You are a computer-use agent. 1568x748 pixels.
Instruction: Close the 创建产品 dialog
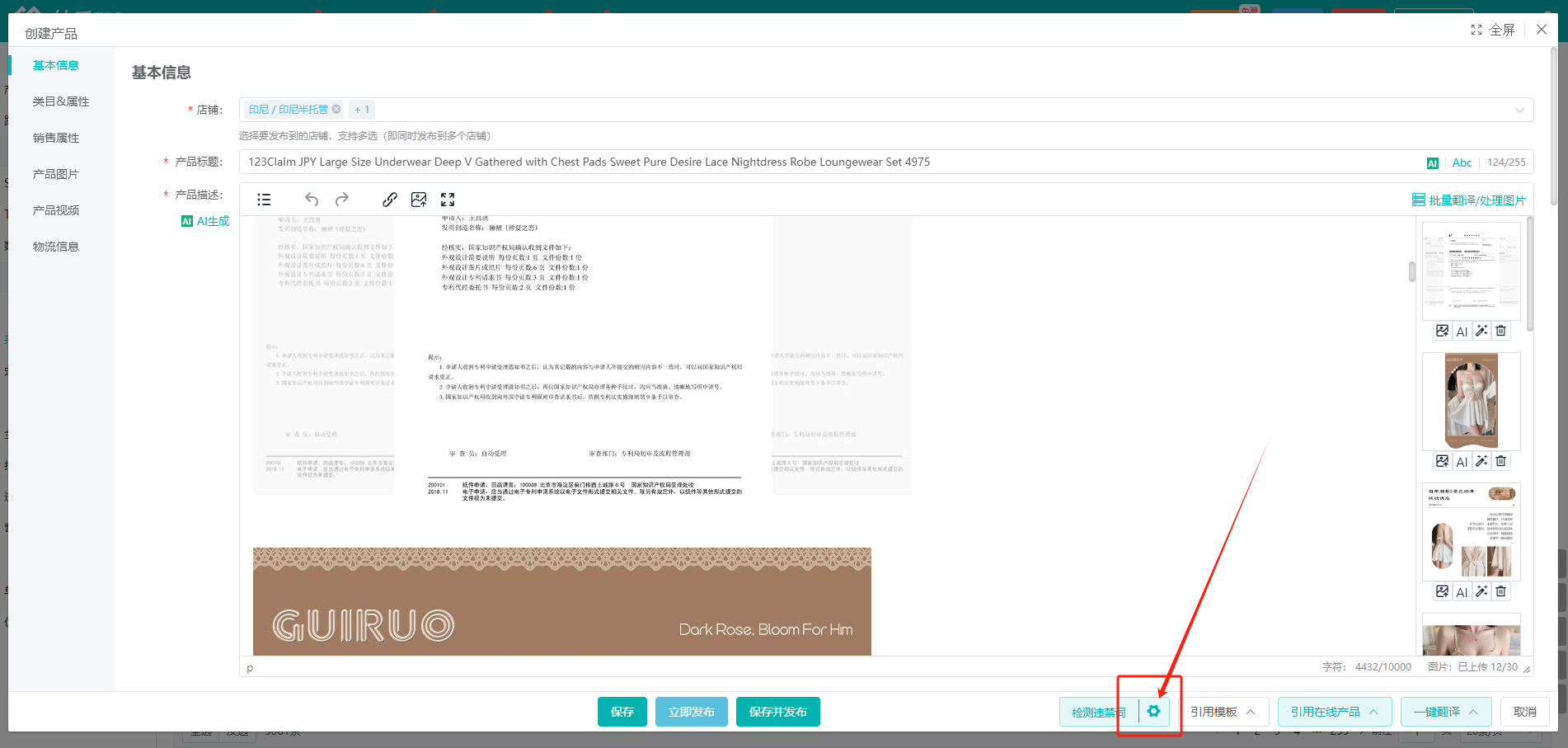pyautogui.click(x=1542, y=30)
